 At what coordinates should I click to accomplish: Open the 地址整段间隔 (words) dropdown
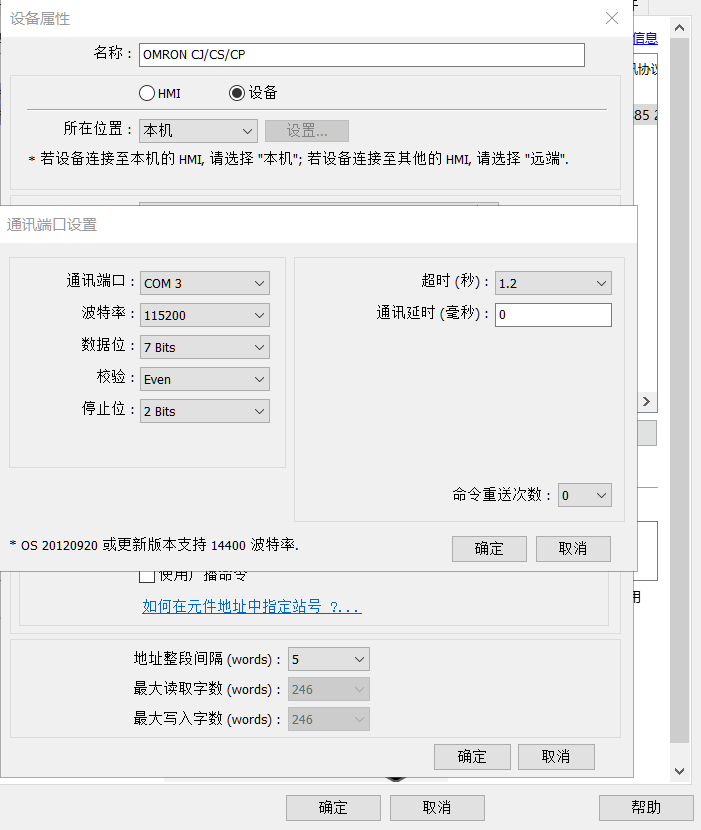[329, 660]
